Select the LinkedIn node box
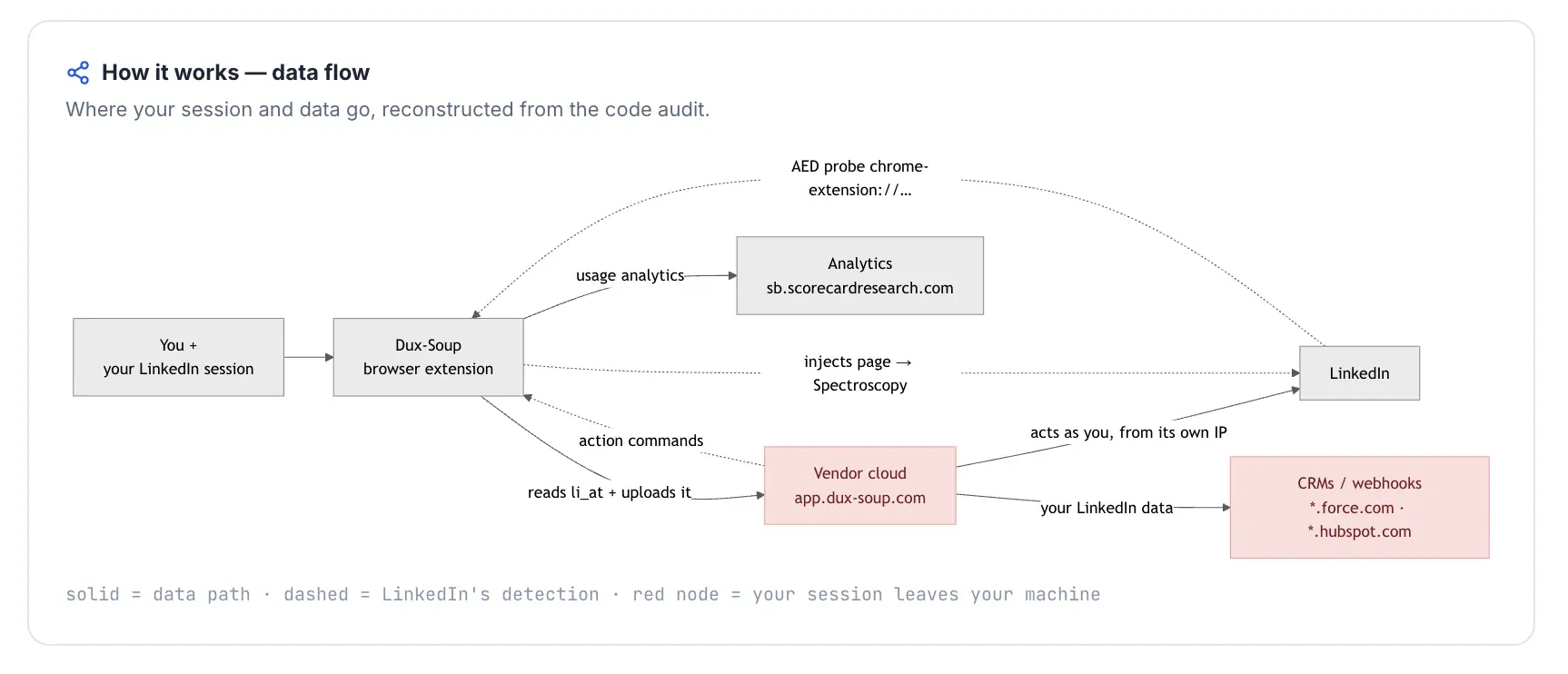Screen dimensions: 1568x674 coord(1359,372)
